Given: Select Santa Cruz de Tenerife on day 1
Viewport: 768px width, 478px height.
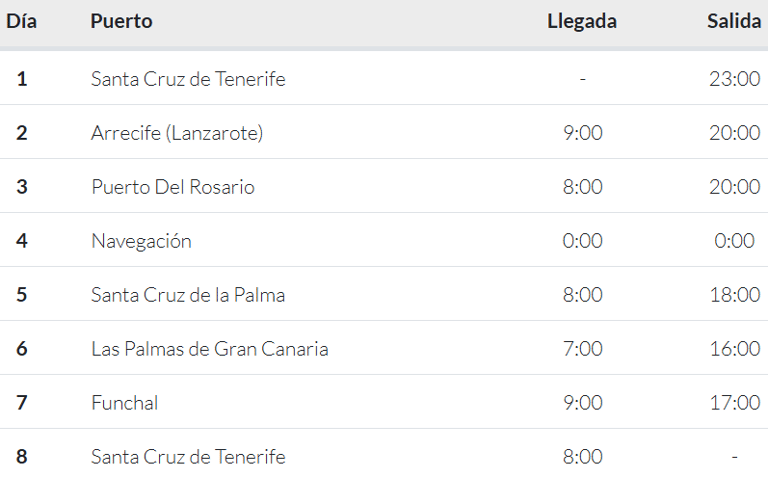Looking at the screenshot, I should 188,79.
